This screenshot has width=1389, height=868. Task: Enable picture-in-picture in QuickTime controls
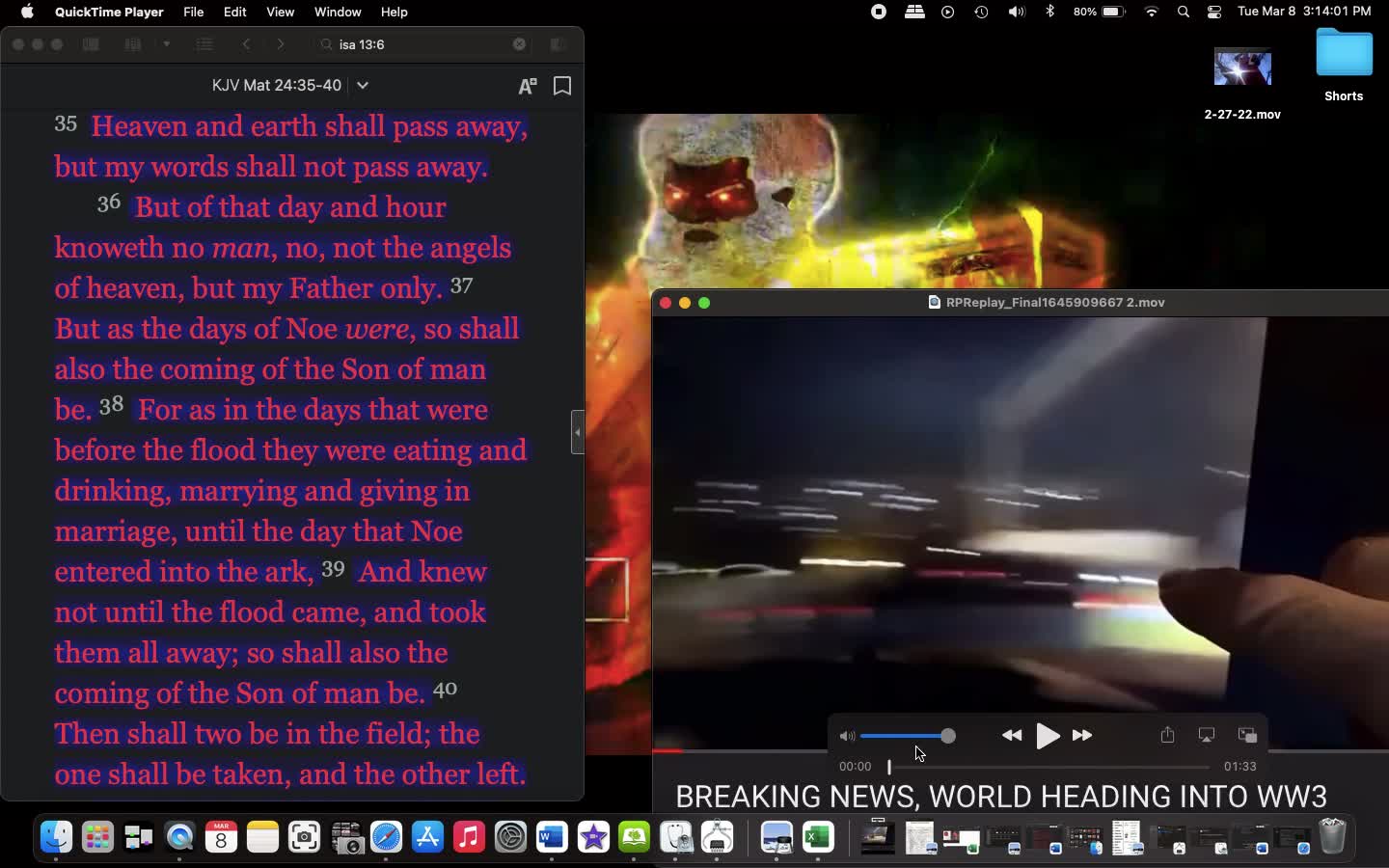click(1247, 735)
